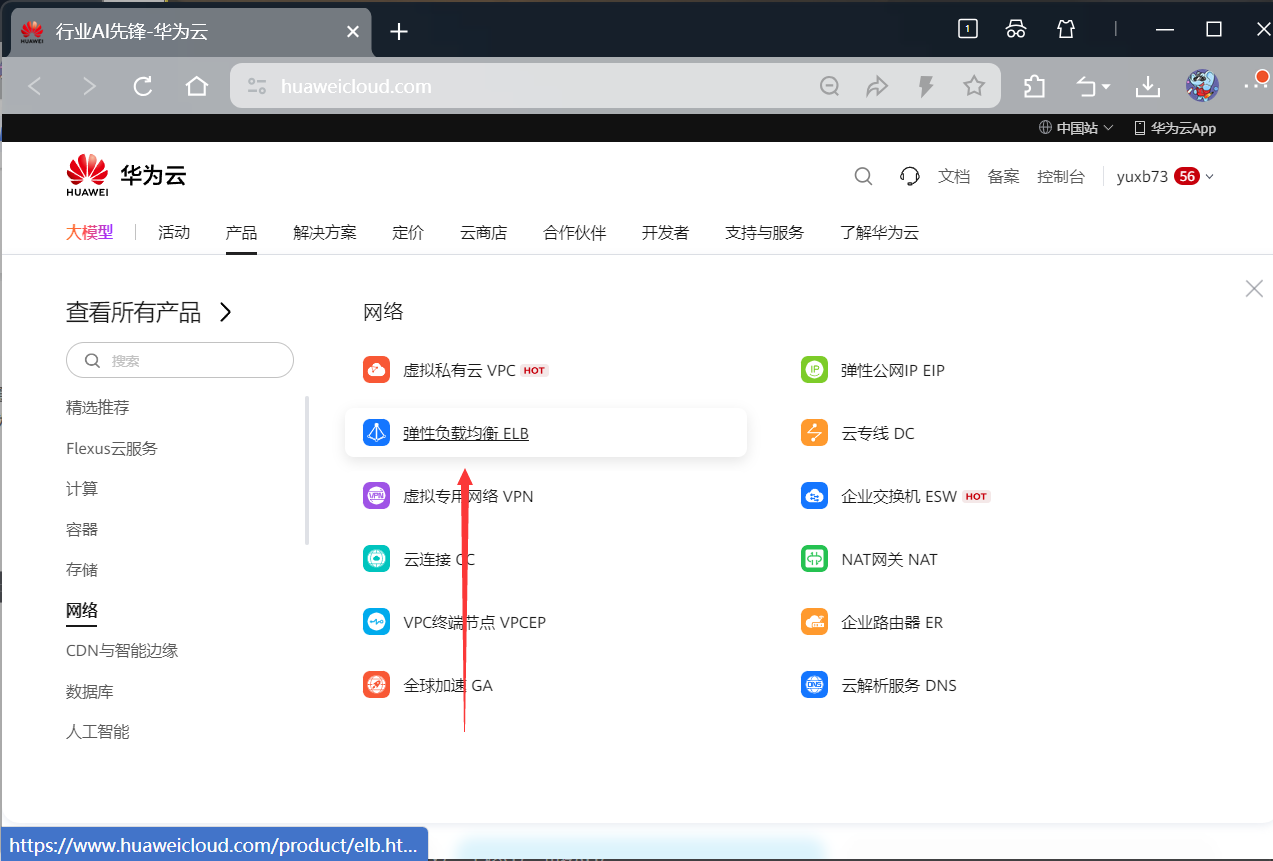Click the ESW enterprise switch icon
This screenshot has width=1273, height=861.
click(x=815, y=496)
